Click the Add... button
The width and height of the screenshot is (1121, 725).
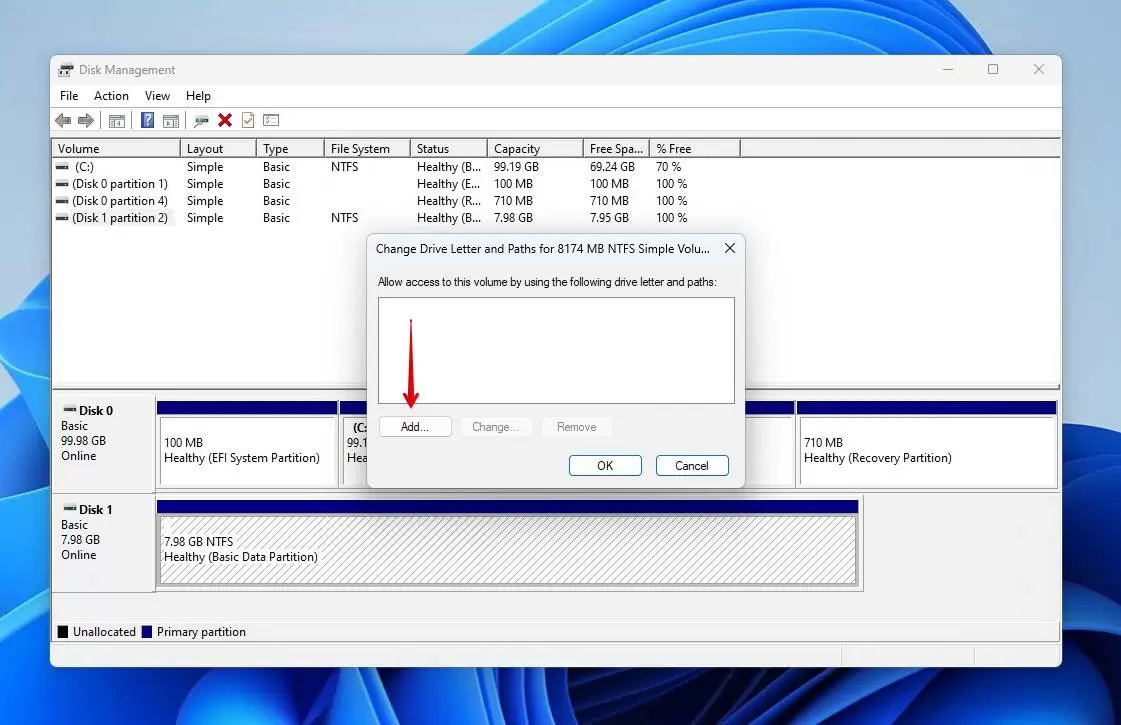415,427
